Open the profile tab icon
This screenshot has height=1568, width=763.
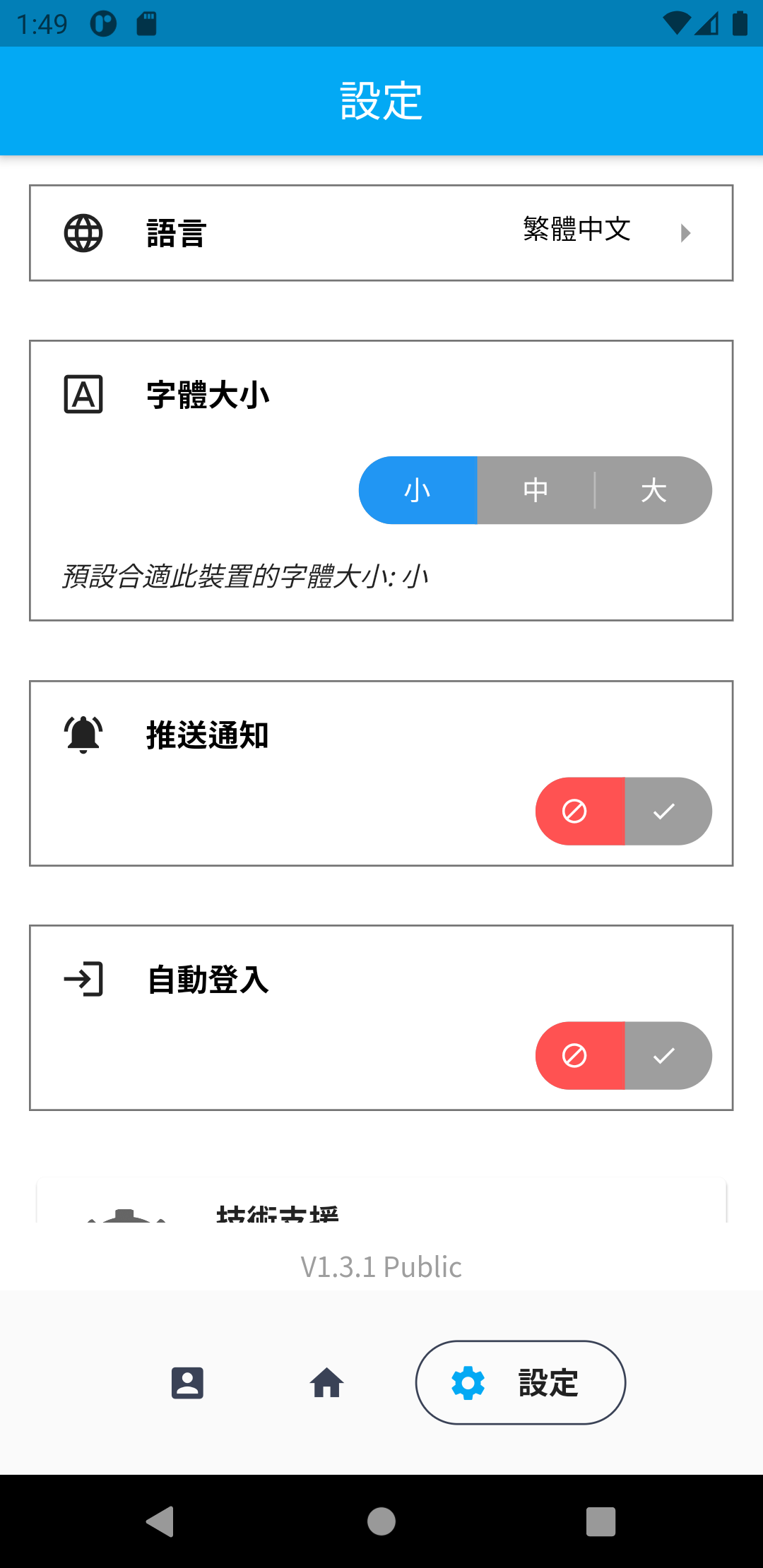[187, 1383]
